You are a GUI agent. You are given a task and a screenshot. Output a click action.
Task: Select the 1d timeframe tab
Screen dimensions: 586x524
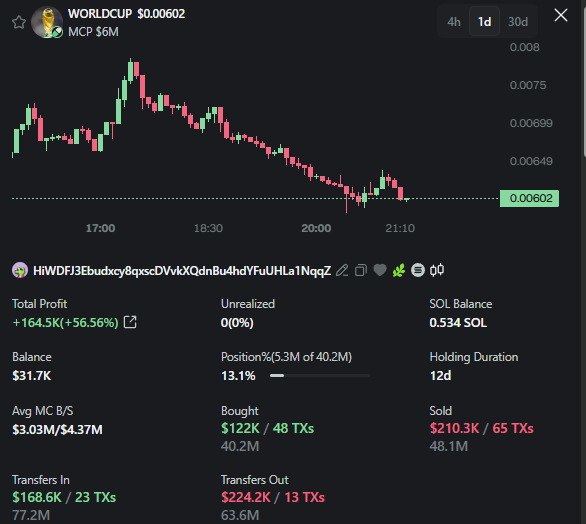tap(484, 22)
